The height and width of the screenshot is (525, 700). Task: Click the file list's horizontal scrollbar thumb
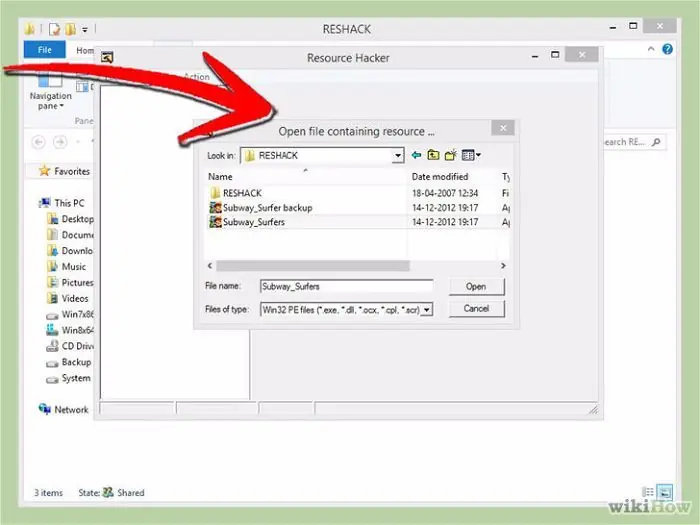(x=313, y=266)
